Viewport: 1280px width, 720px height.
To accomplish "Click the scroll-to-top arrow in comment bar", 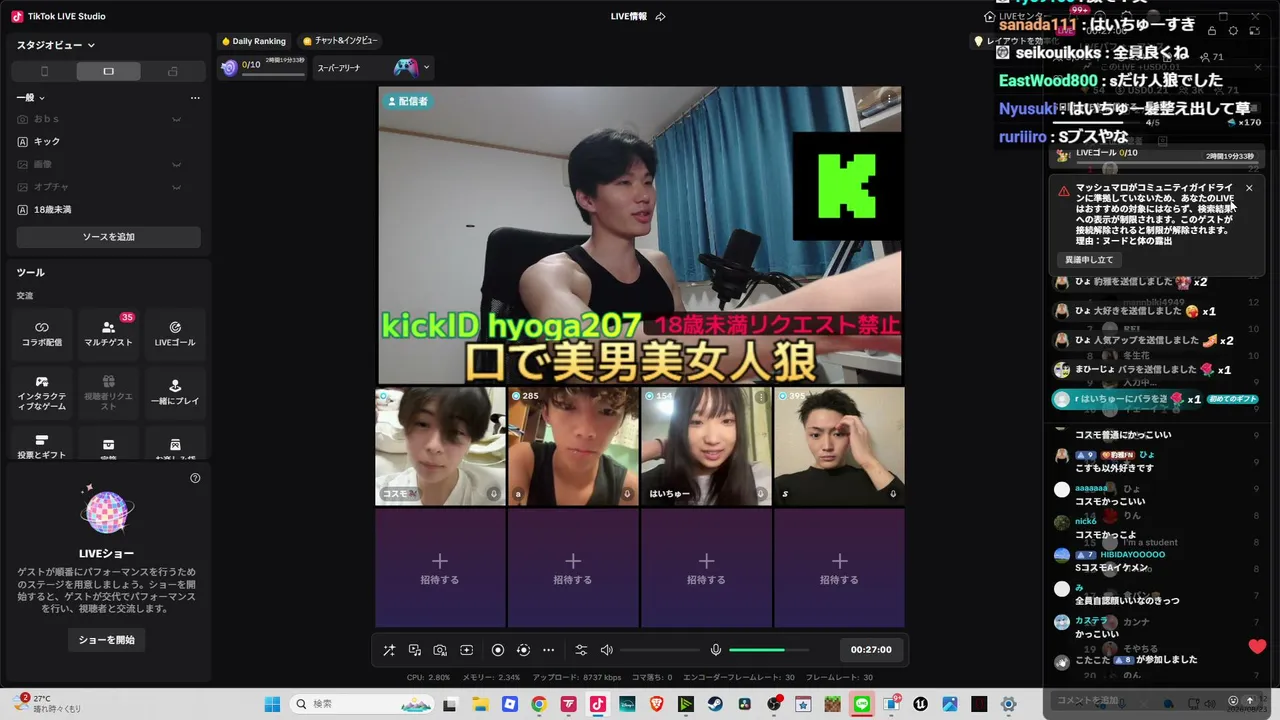I will click(x=1249, y=701).
